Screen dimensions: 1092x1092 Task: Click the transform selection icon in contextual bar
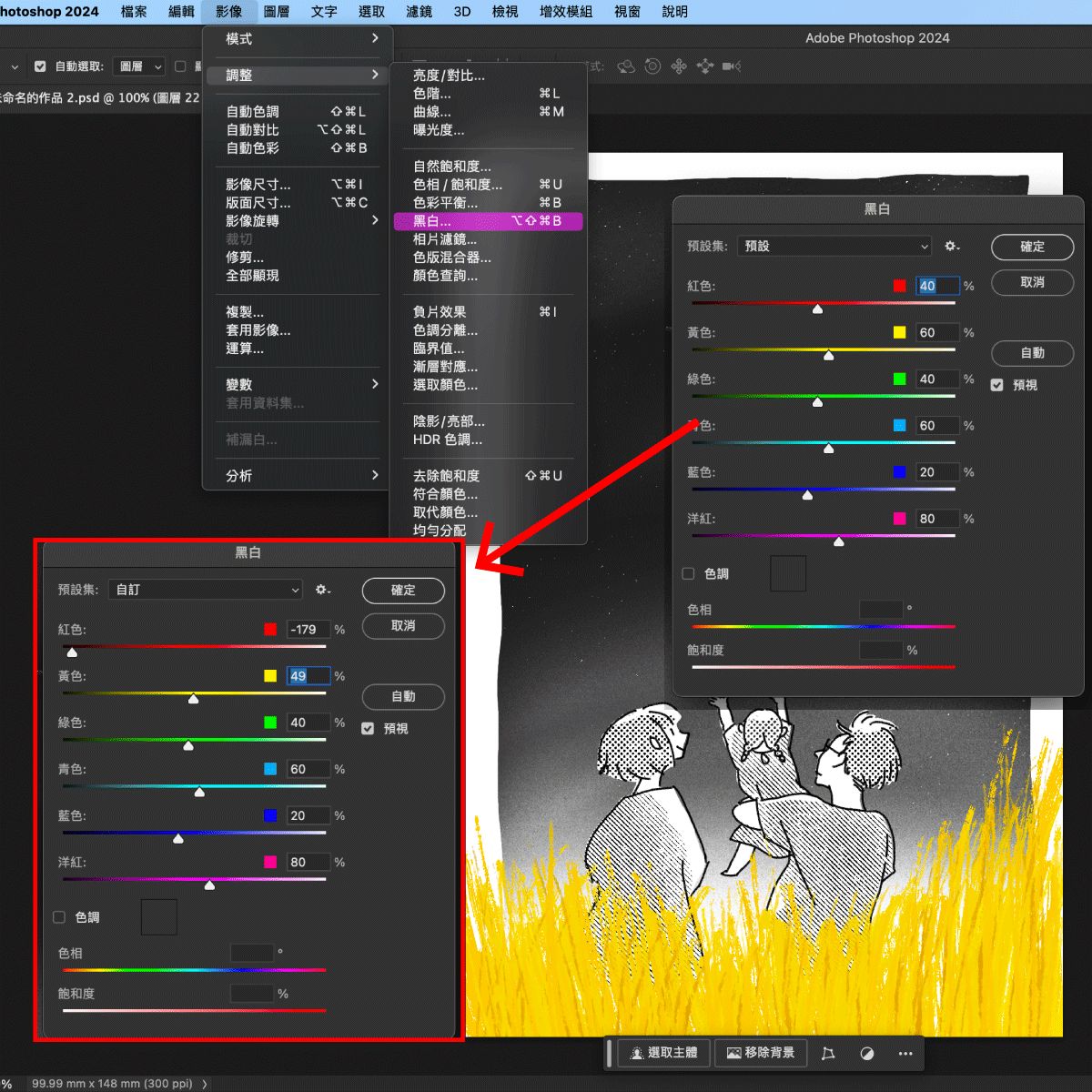tap(828, 1053)
